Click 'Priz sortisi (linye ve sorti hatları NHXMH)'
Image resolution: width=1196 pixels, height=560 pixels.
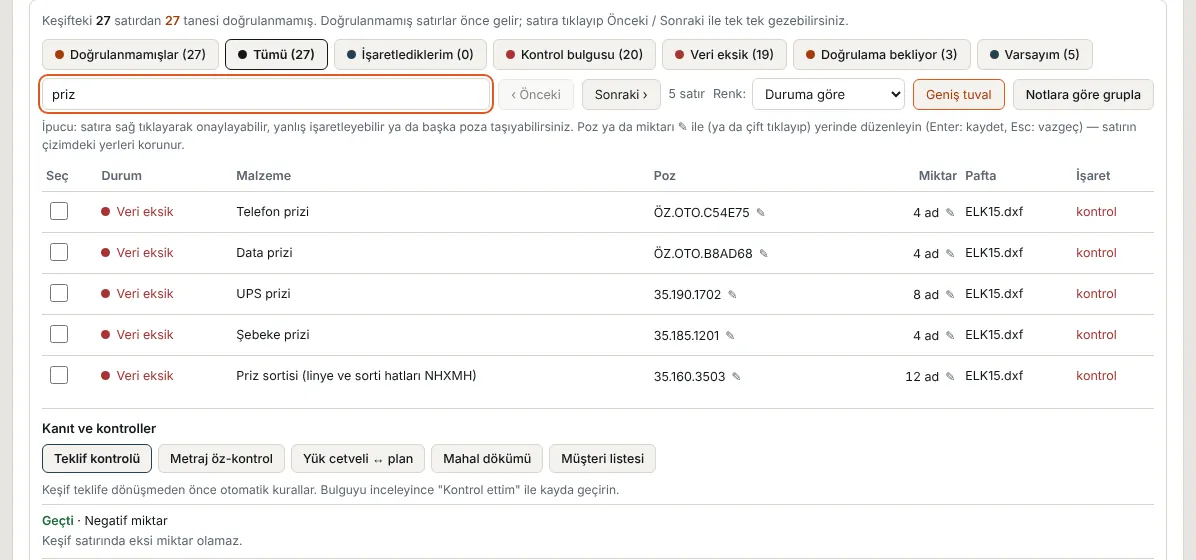356,375
